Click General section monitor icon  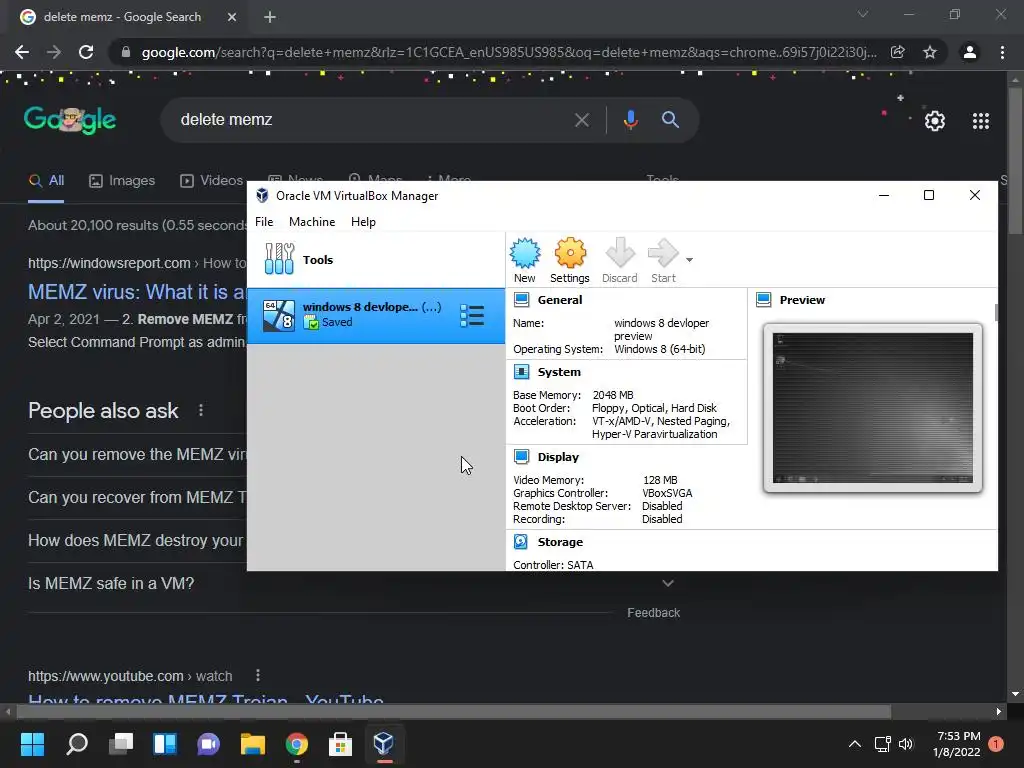pyautogui.click(x=521, y=300)
